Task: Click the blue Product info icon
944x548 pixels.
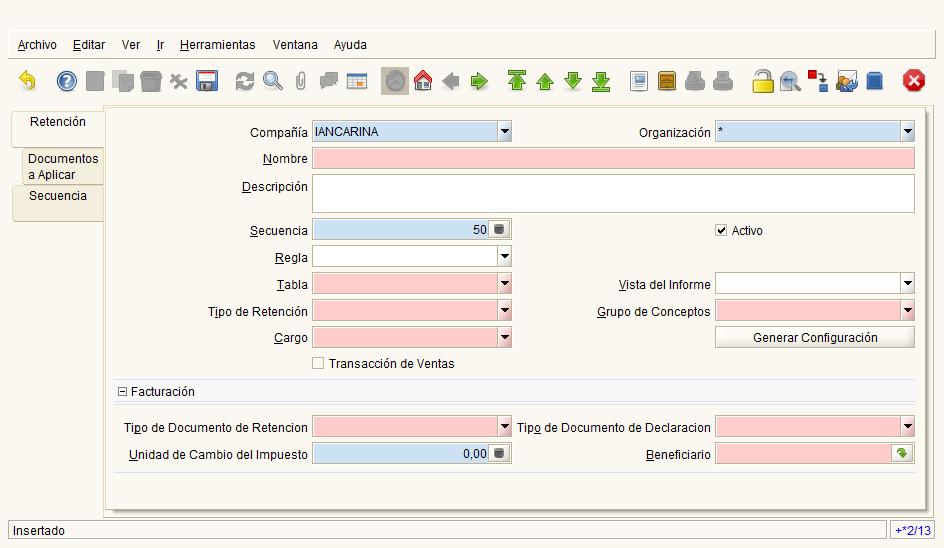Action: [x=875, y=81]
